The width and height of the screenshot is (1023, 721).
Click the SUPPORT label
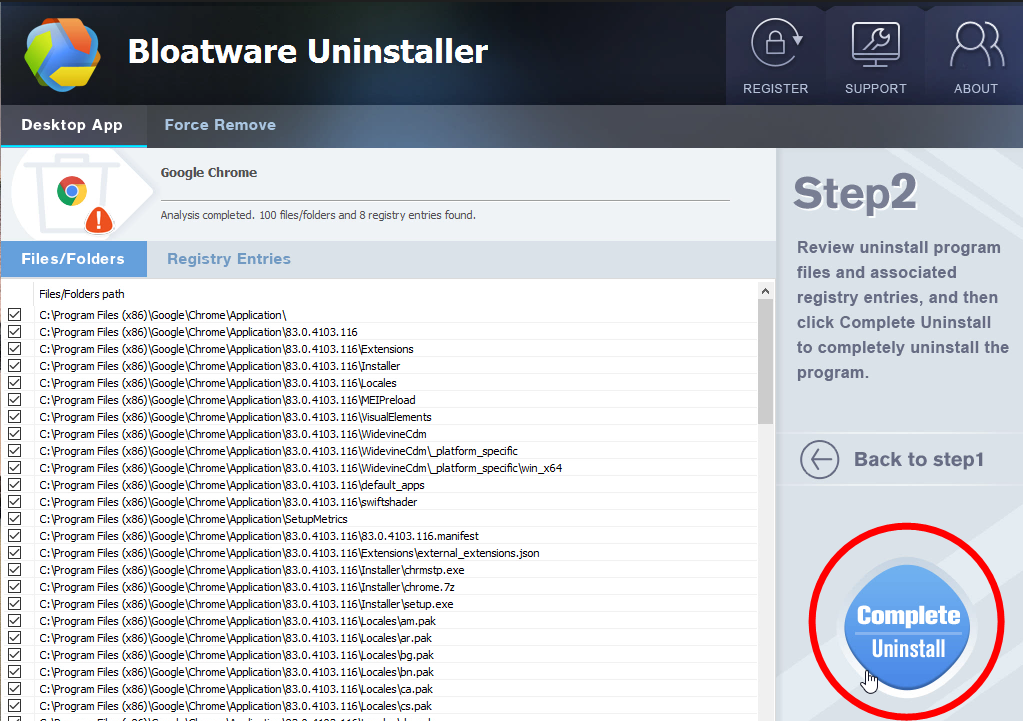click(x=876, y=89)
